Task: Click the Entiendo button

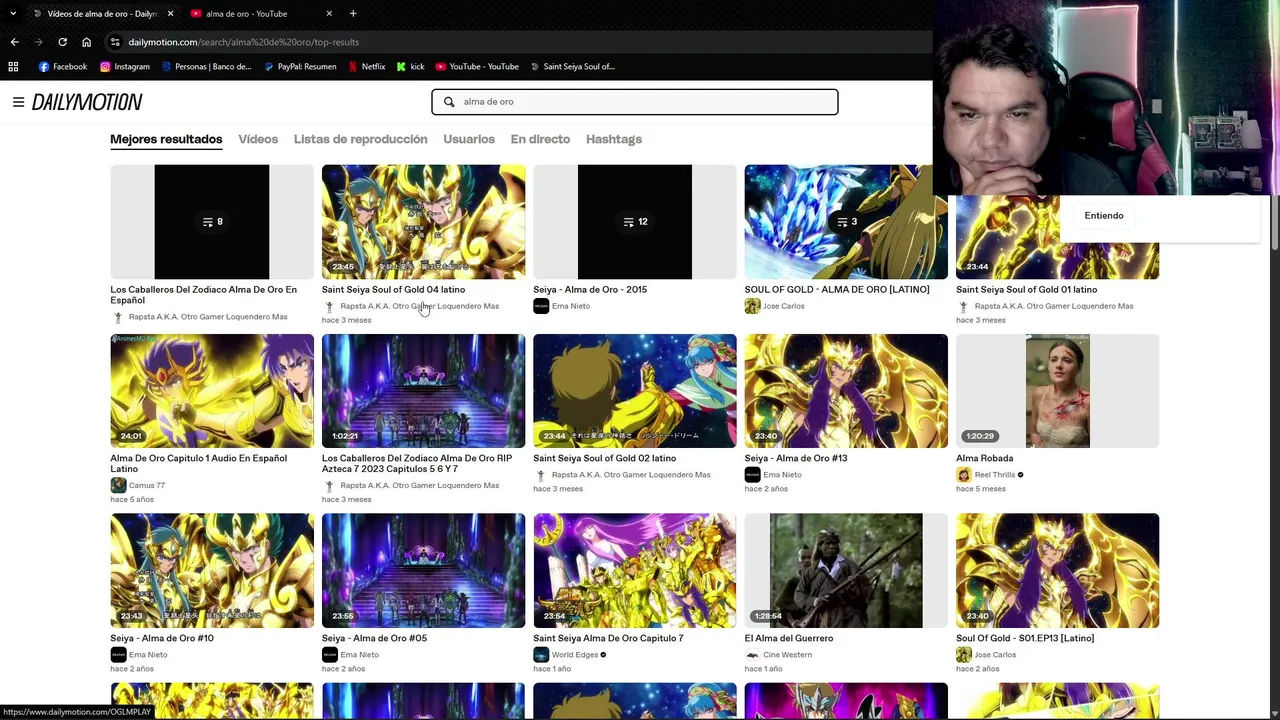Action: click(1104, 216)
